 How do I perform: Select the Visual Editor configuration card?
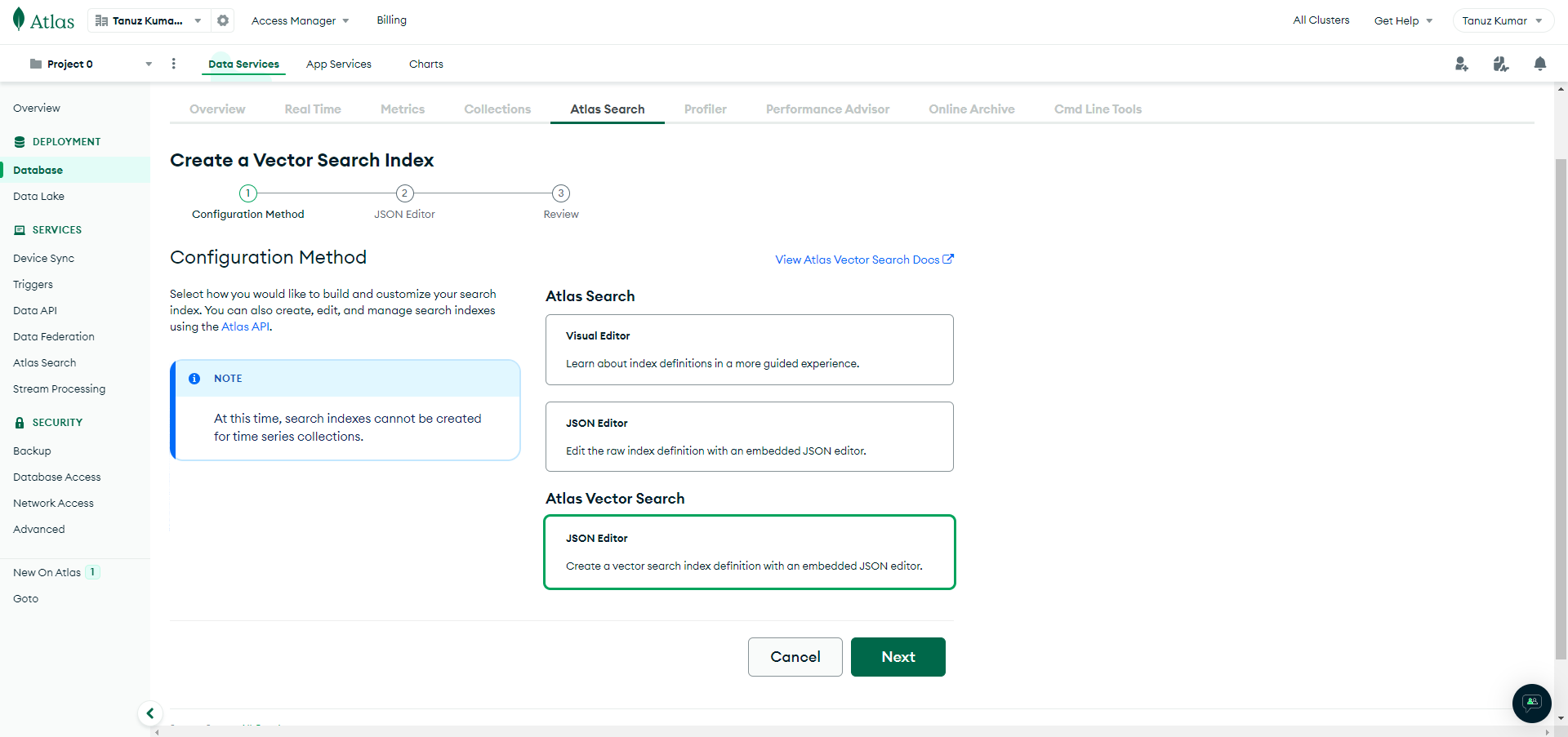pyautogui.click(x=749, y=349)
